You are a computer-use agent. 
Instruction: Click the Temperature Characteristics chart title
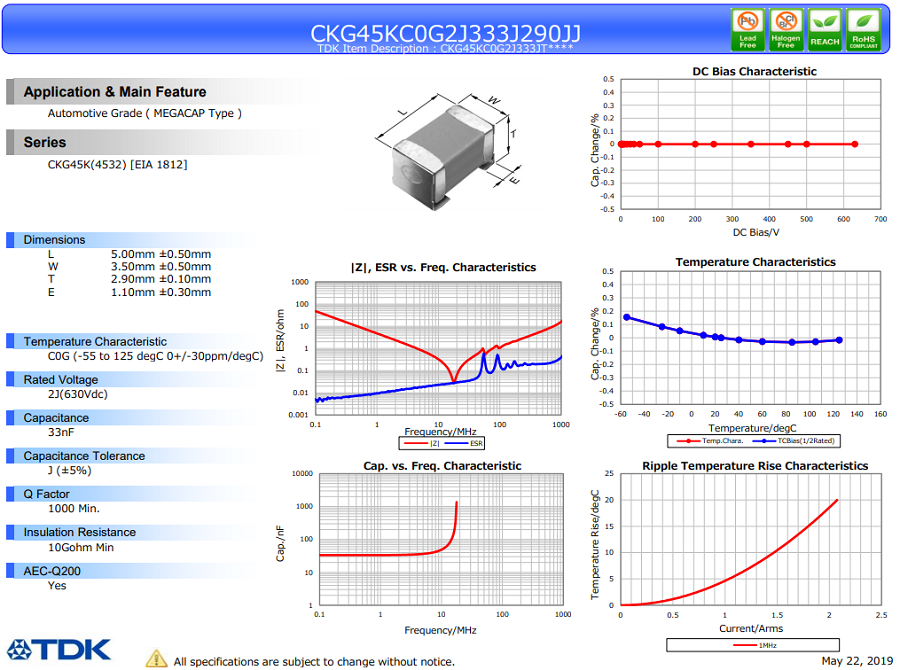coord(755,262)
